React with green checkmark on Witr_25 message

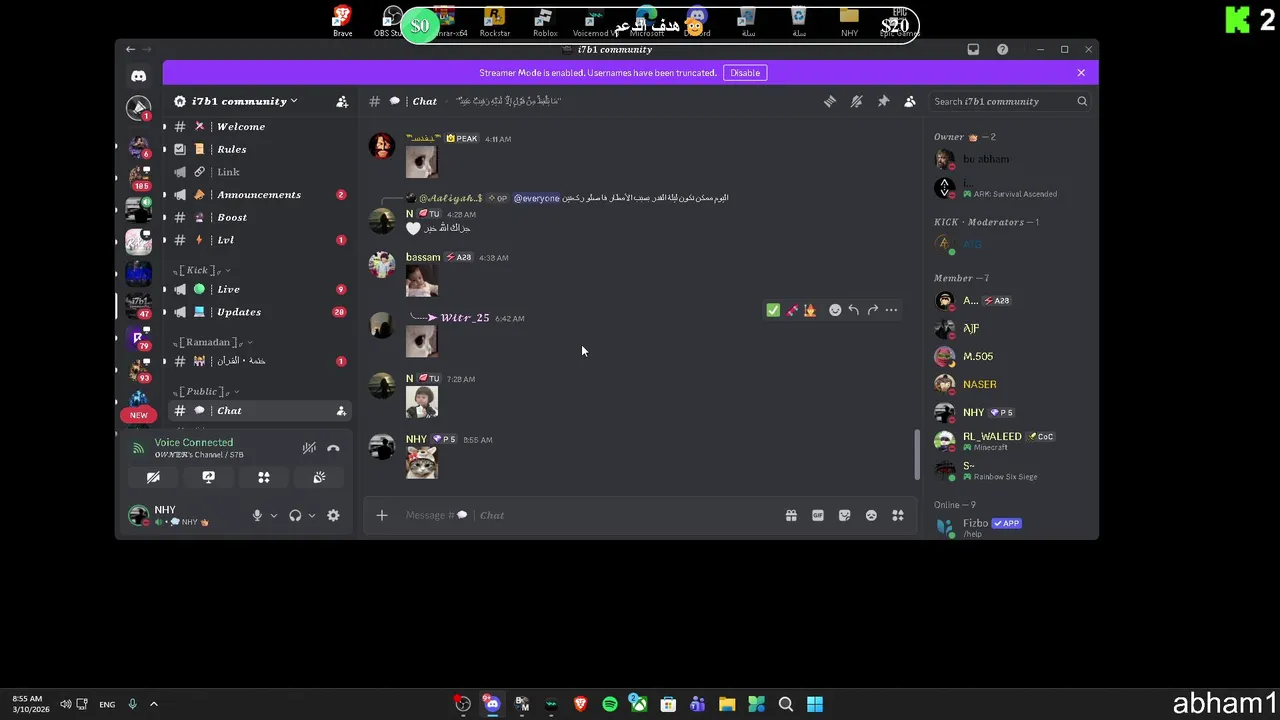(773, 310)
